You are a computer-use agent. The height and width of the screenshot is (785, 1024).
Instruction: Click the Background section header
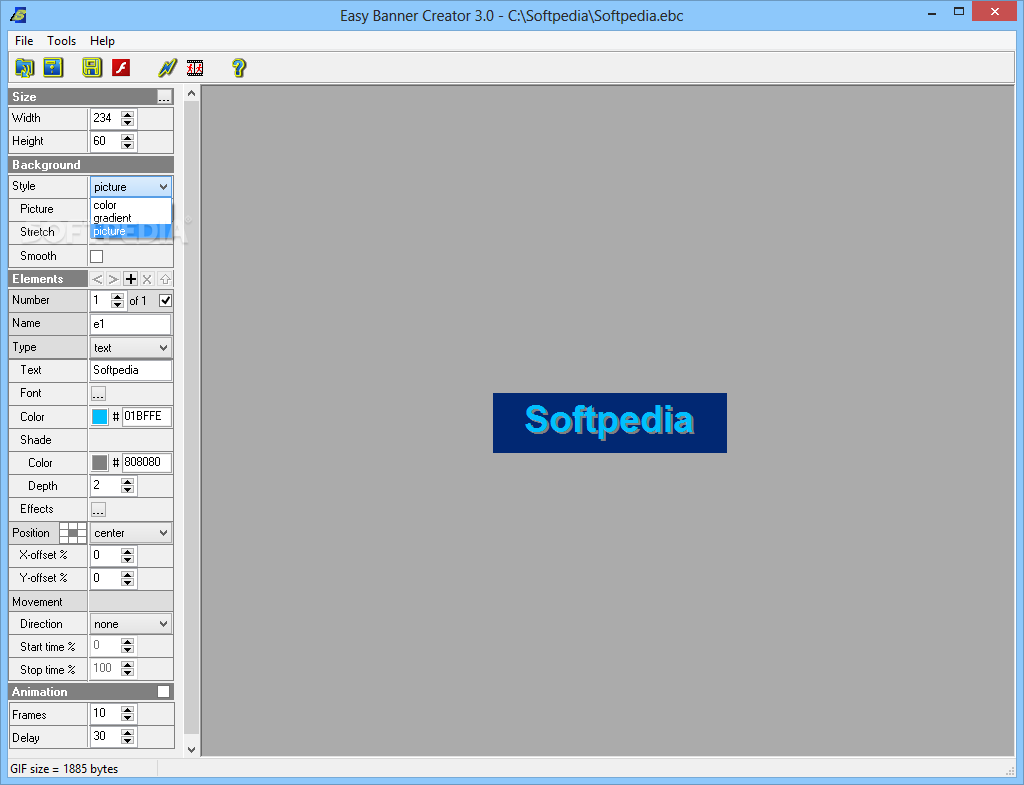click(91, 165)
